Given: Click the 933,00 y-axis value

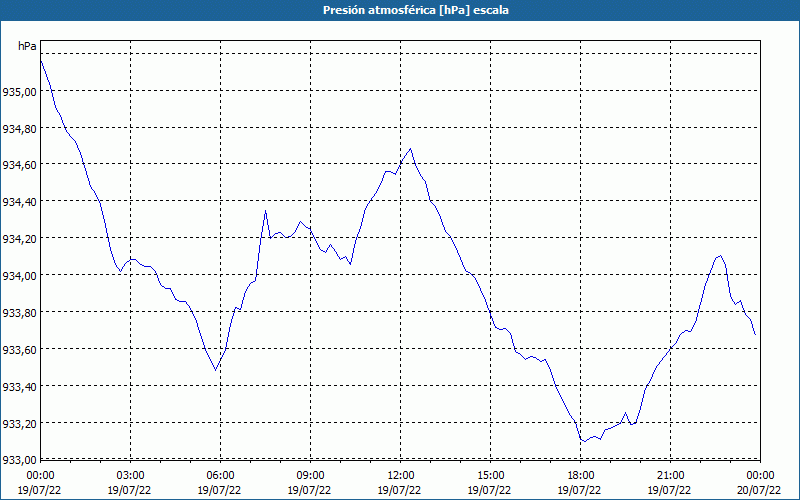Looking at the screenshot, I should 19,460.
